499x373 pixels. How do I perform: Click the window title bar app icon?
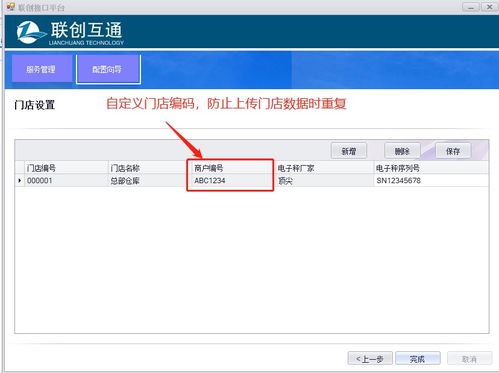click(x=11, y=7)
